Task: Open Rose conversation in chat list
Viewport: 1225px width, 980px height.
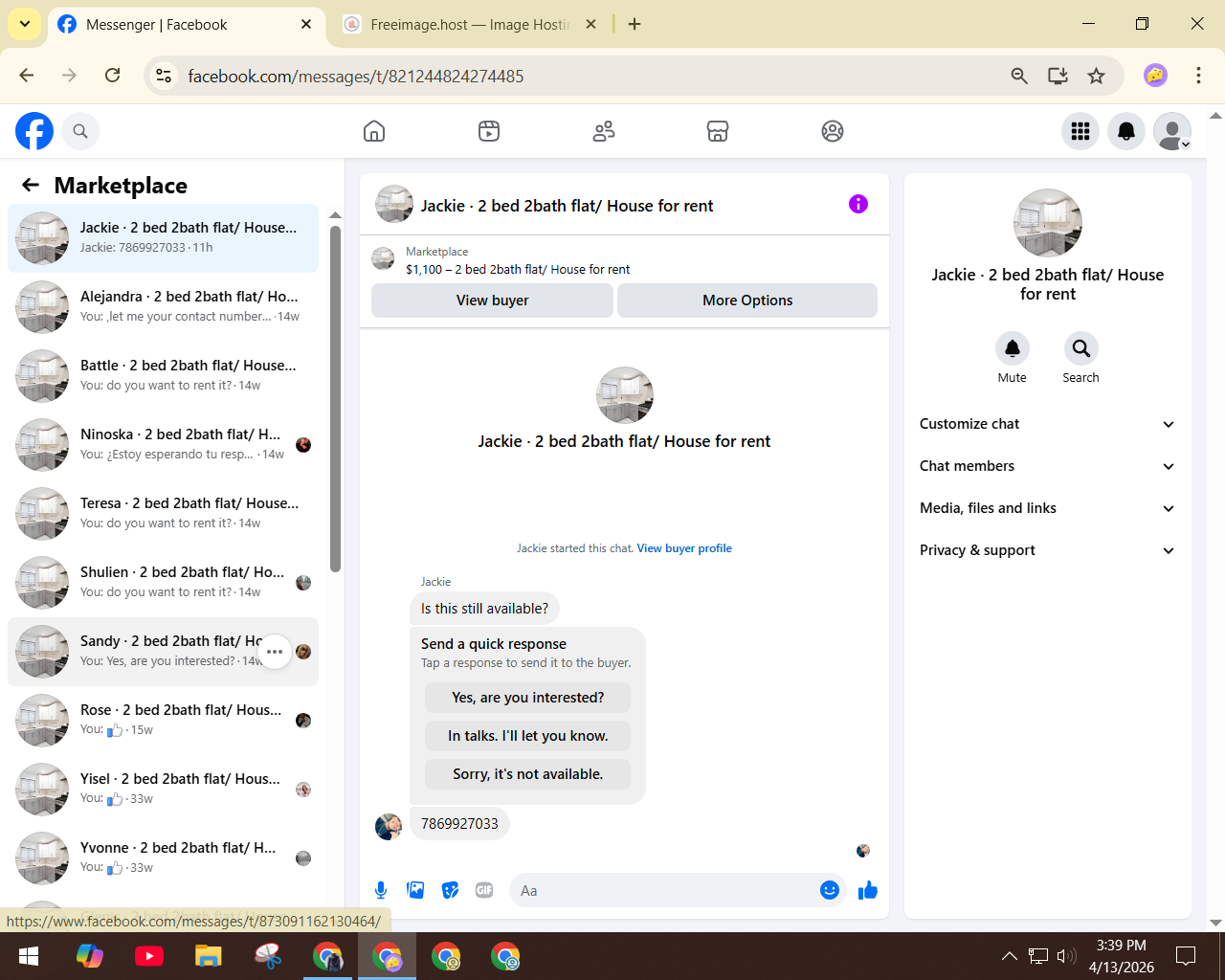Action: coord(163,721)
